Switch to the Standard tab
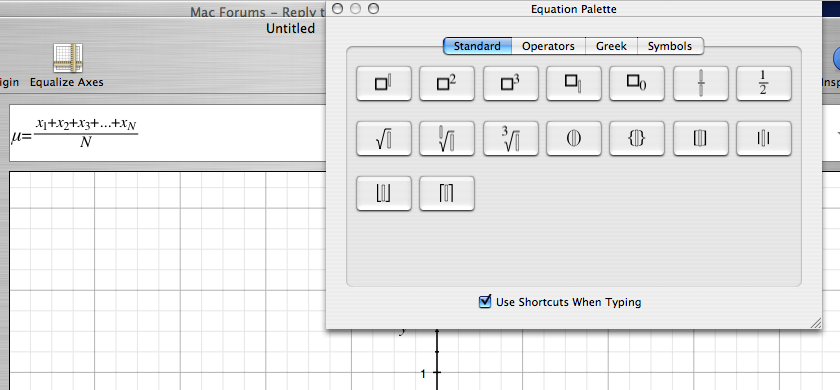Viewport: 840px width, 390px height. click(477, 46)
